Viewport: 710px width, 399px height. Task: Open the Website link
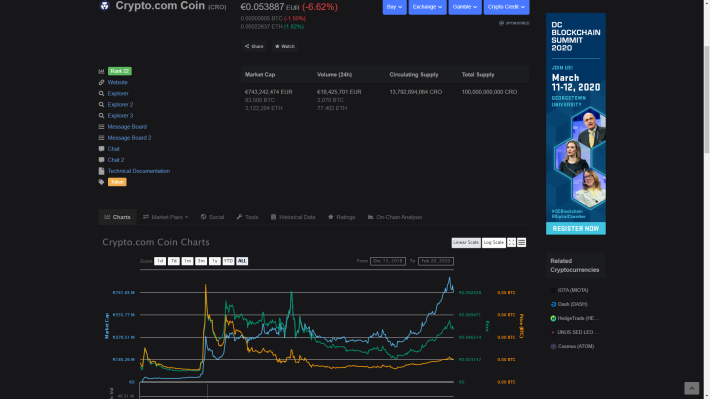click(x=117, y=82)
